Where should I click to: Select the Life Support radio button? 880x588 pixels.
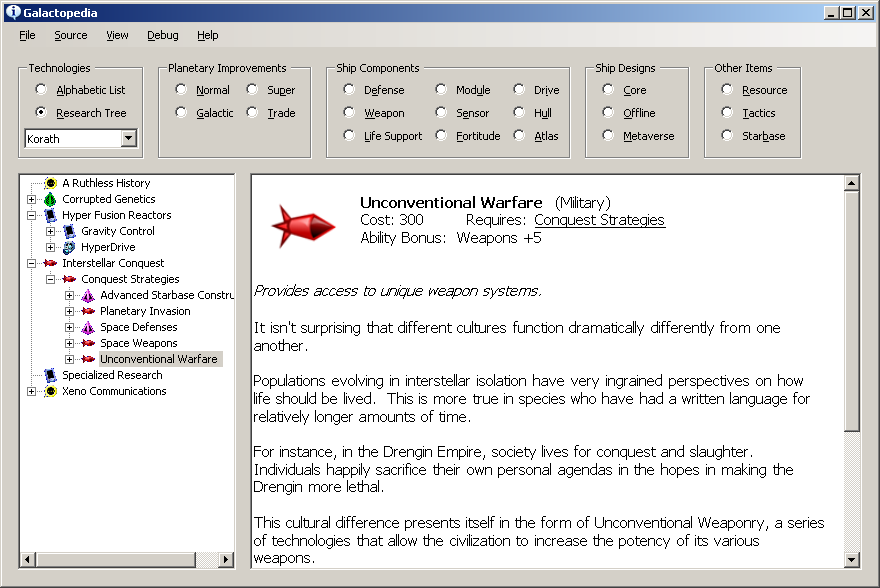pos(349,135)
